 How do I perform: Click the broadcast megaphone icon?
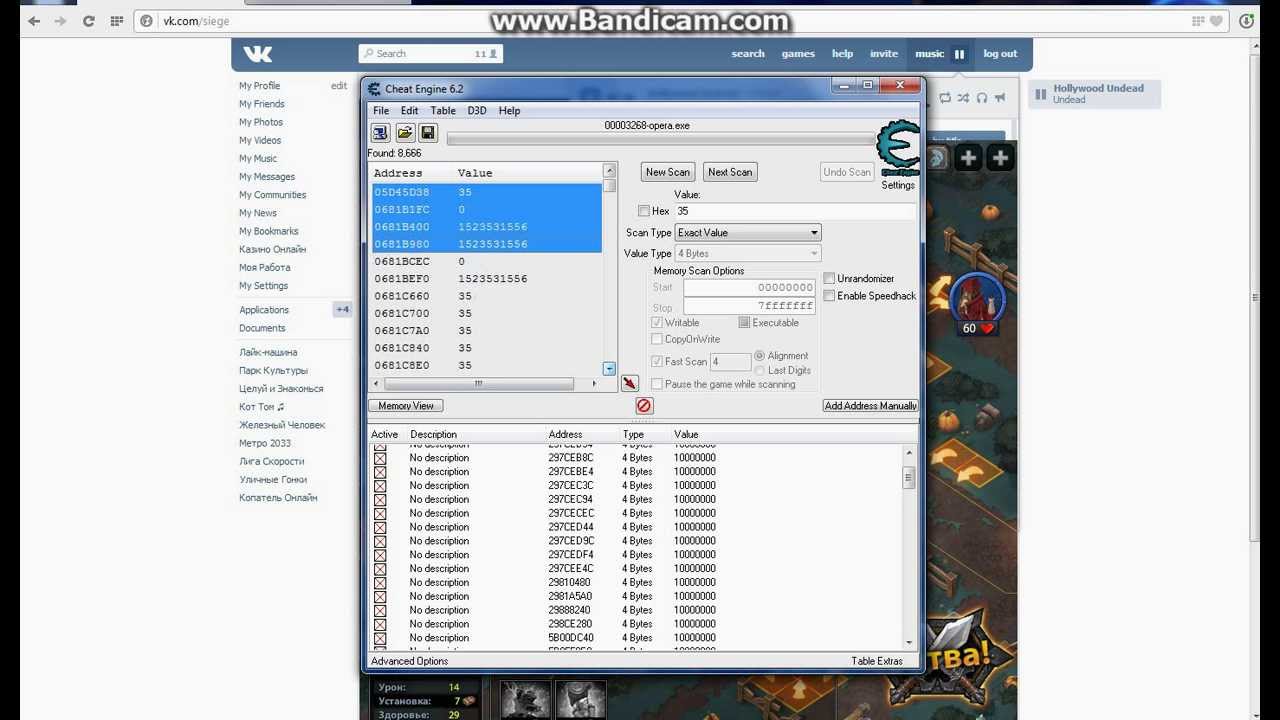tap(1000, 97)
